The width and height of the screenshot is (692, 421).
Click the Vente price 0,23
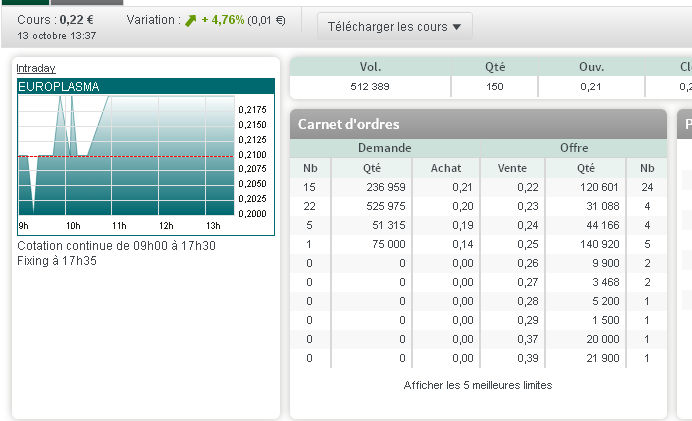click(x=528, y=206)
